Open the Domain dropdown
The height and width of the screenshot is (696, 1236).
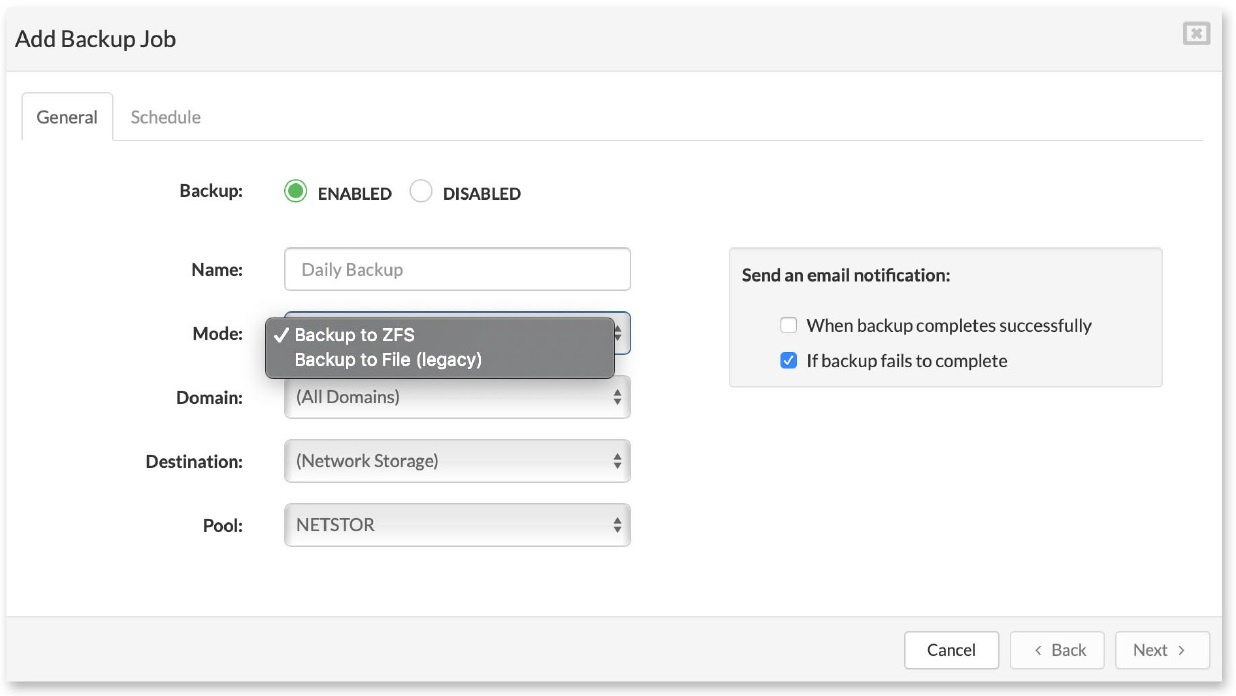click(458, 397)
